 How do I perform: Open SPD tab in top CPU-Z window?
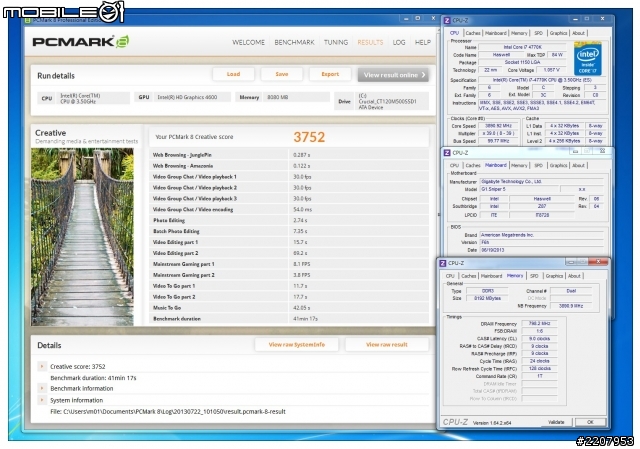538,33
